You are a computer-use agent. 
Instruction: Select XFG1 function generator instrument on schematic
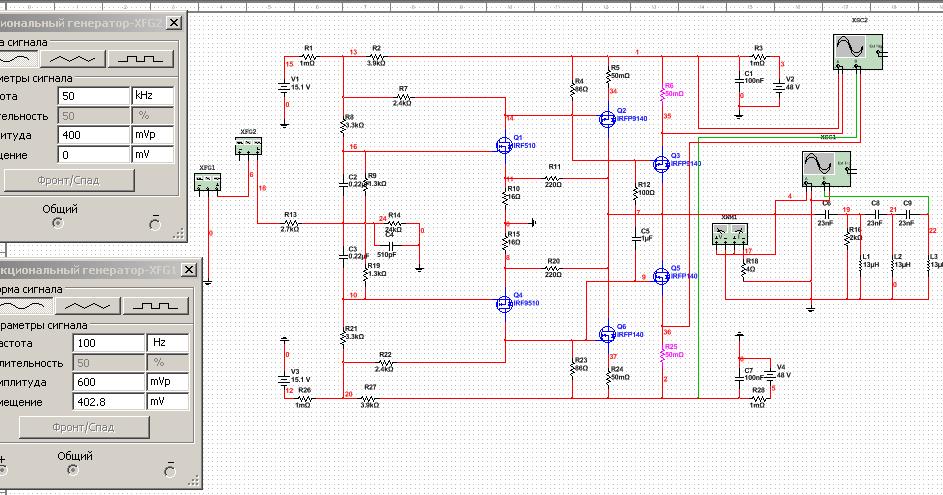pos(207,182)
